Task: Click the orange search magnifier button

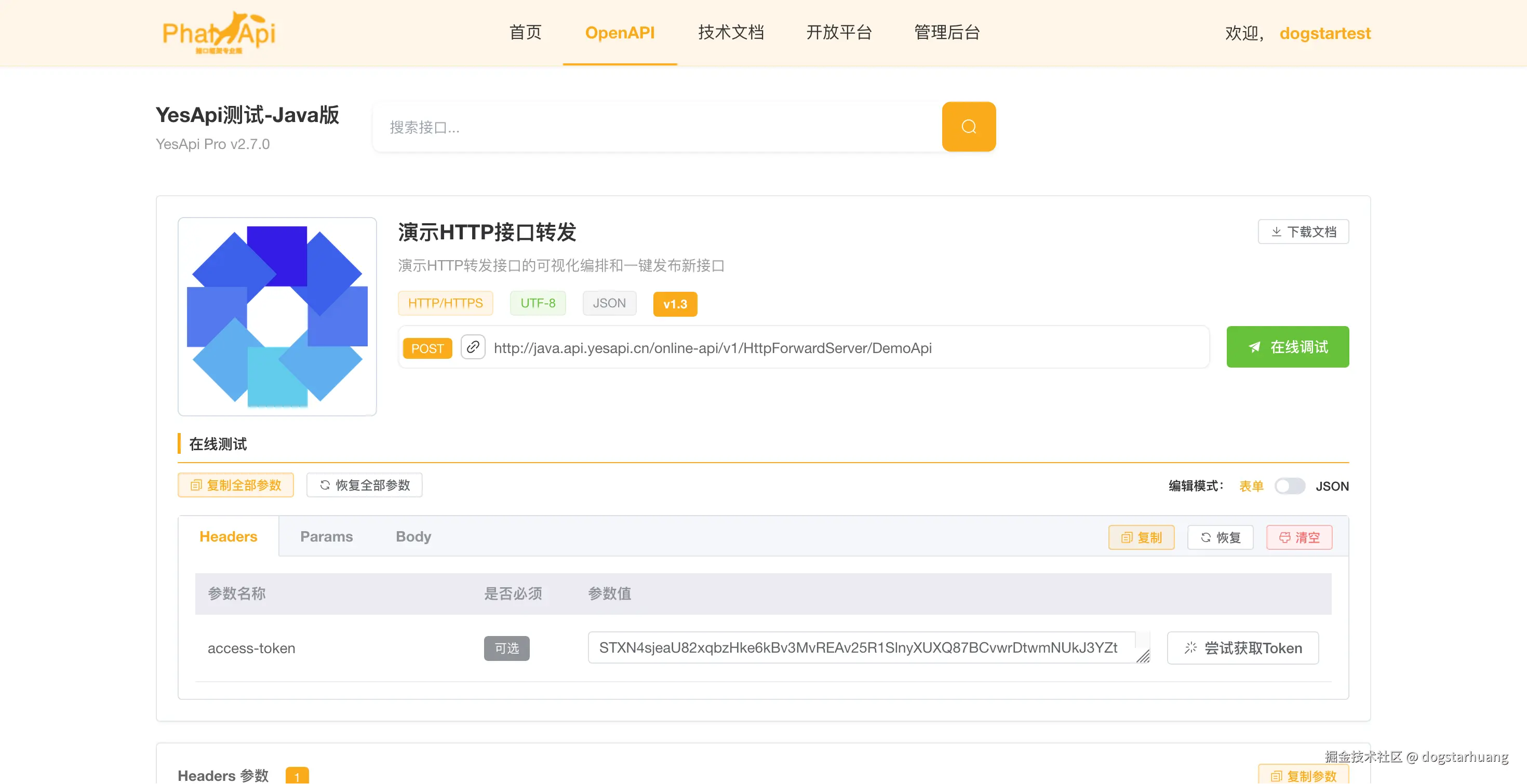Action: coord(968,126)
